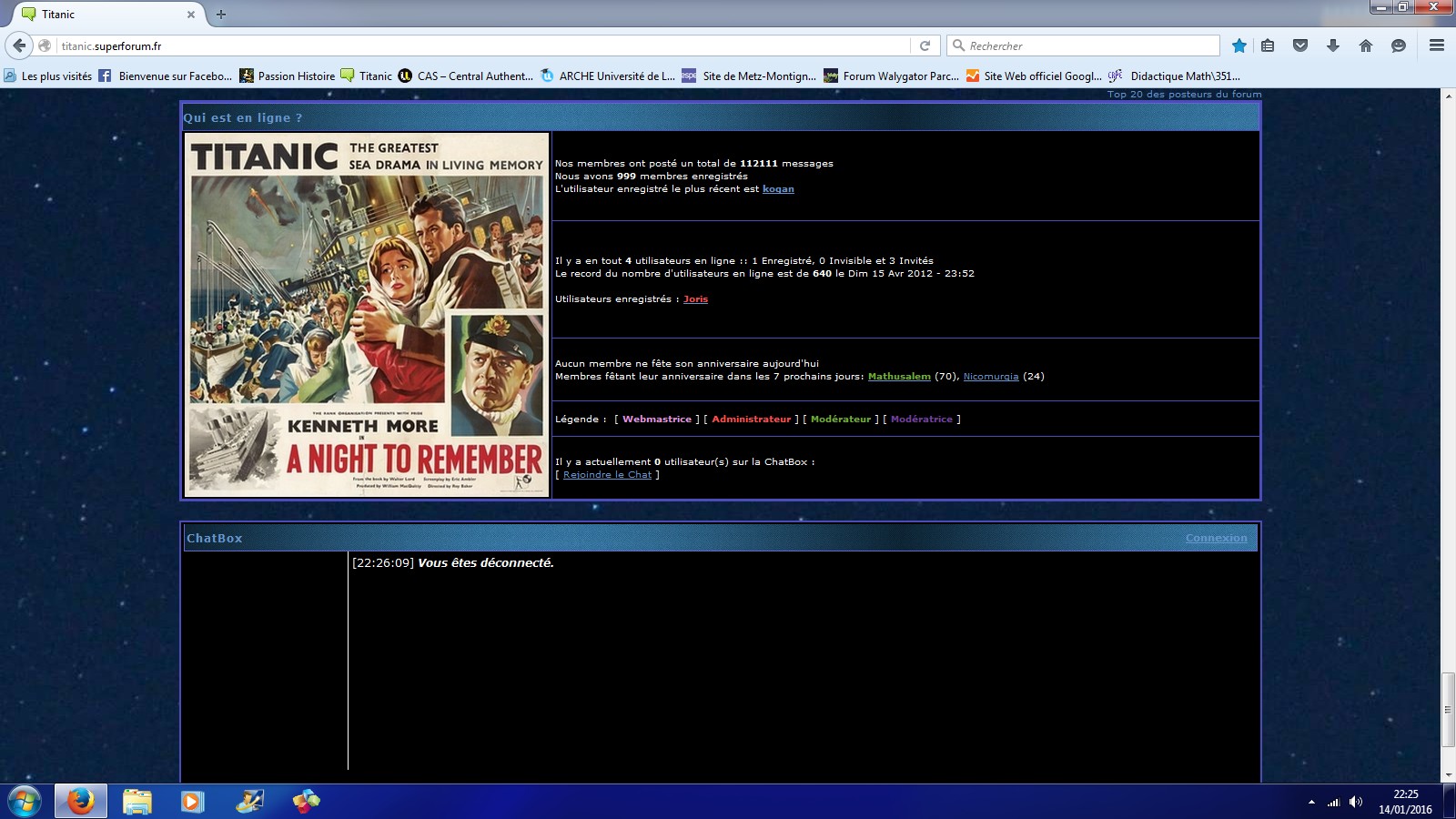Viewport: 1456px width, 819px height.
Task: Click the site identity globe icon
Action: (x=45, y=45)
